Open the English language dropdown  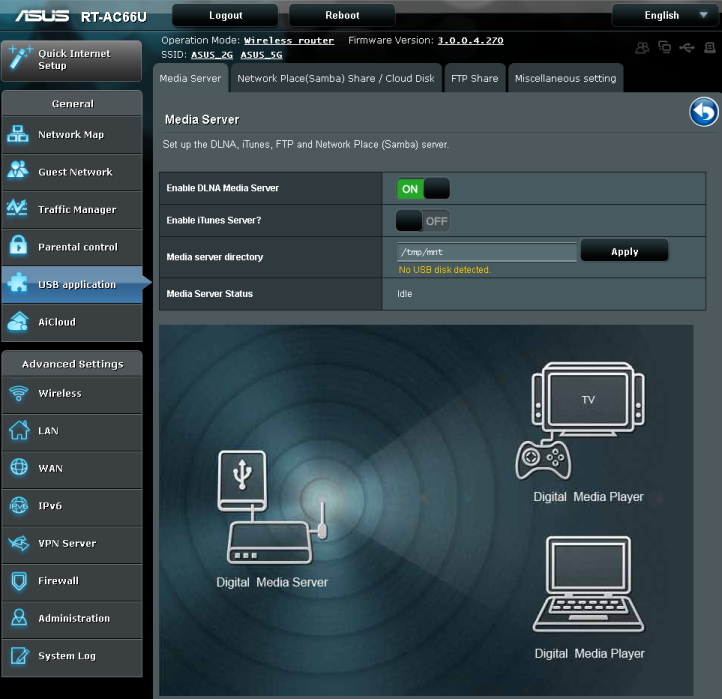[x=666, y=15]
